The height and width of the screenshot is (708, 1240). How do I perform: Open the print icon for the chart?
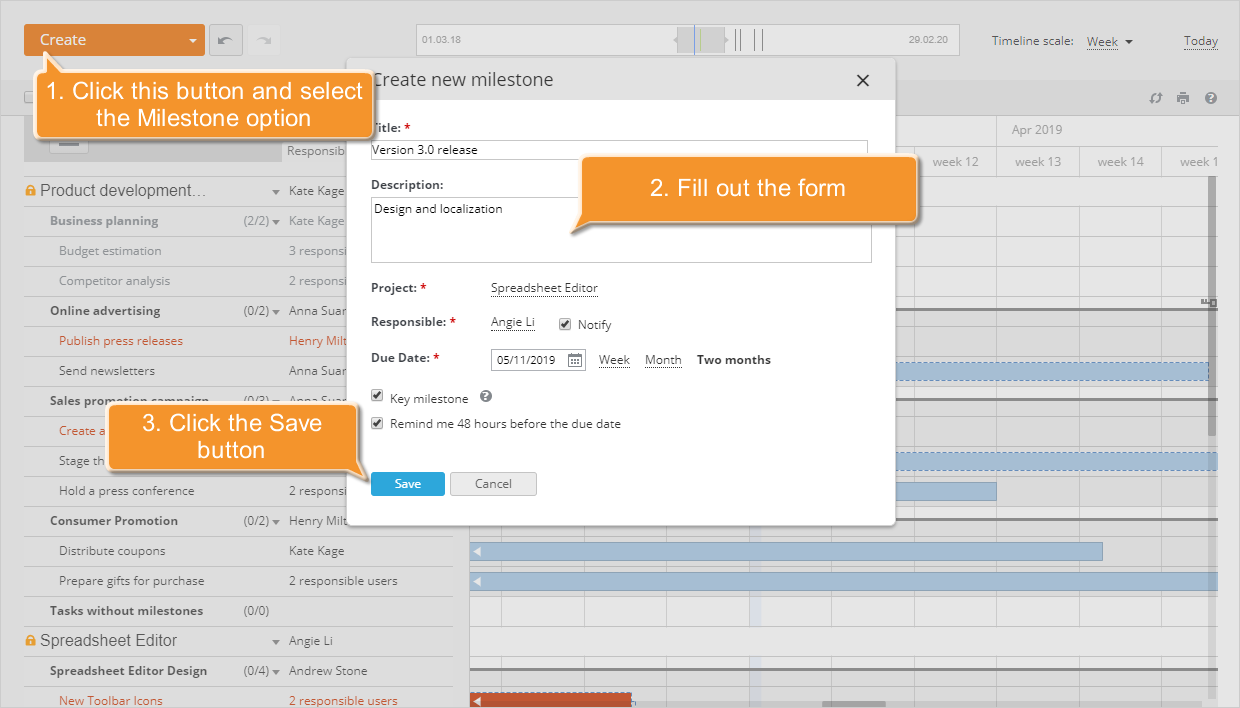(x=1183, y=99)
